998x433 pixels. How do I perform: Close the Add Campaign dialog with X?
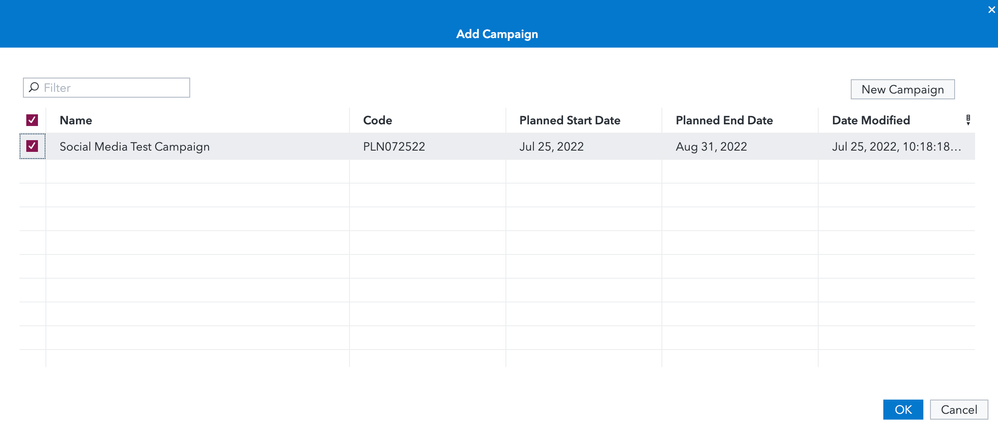[x=991, y=10]
